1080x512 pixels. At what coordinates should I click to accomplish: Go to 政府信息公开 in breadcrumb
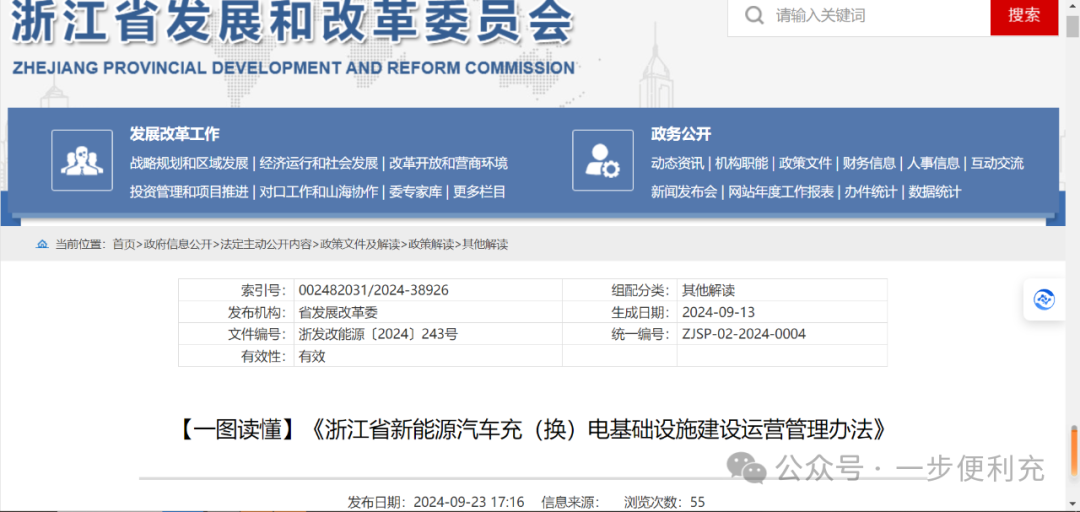click(178, 244)
